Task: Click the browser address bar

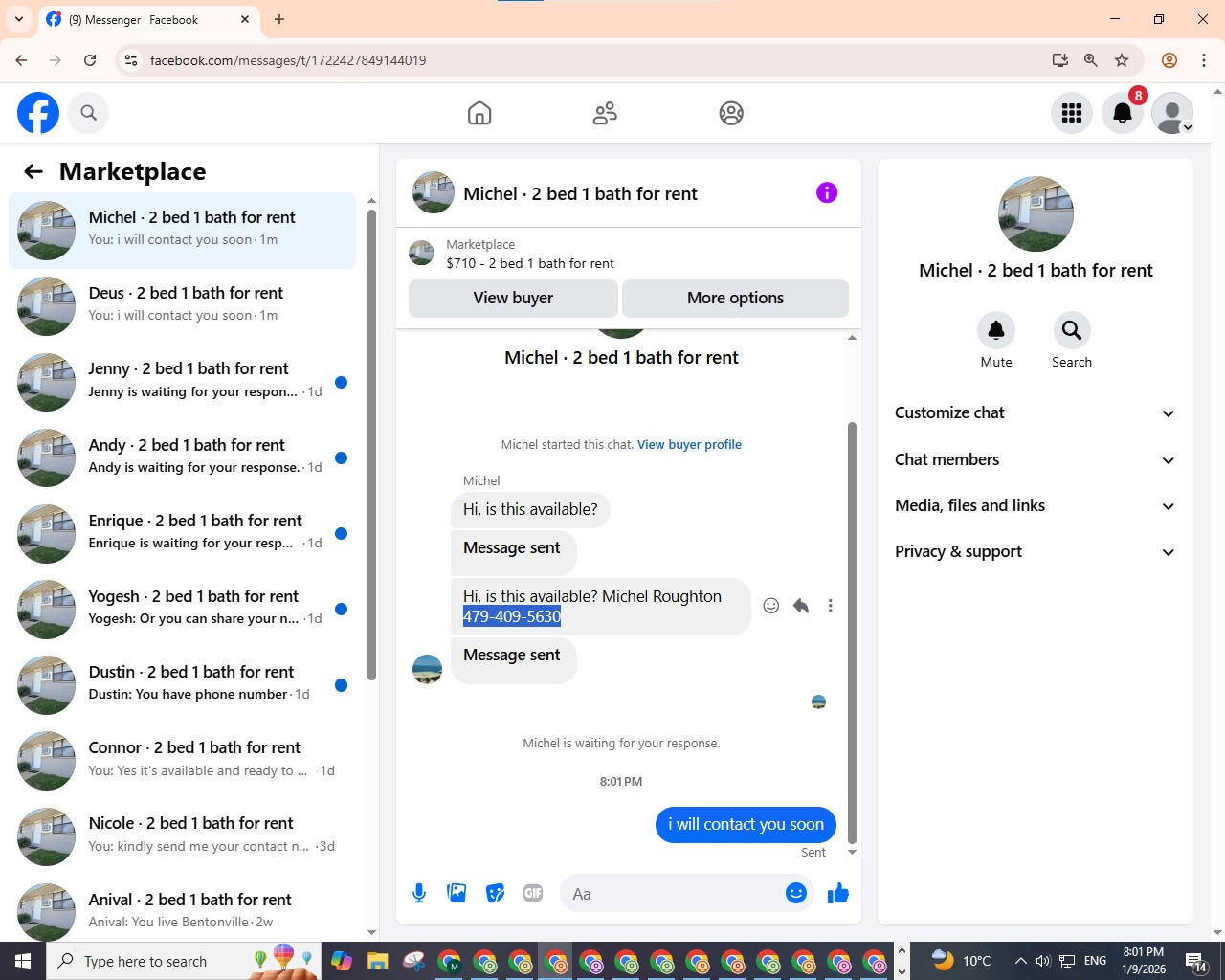Action: point(593,60)
